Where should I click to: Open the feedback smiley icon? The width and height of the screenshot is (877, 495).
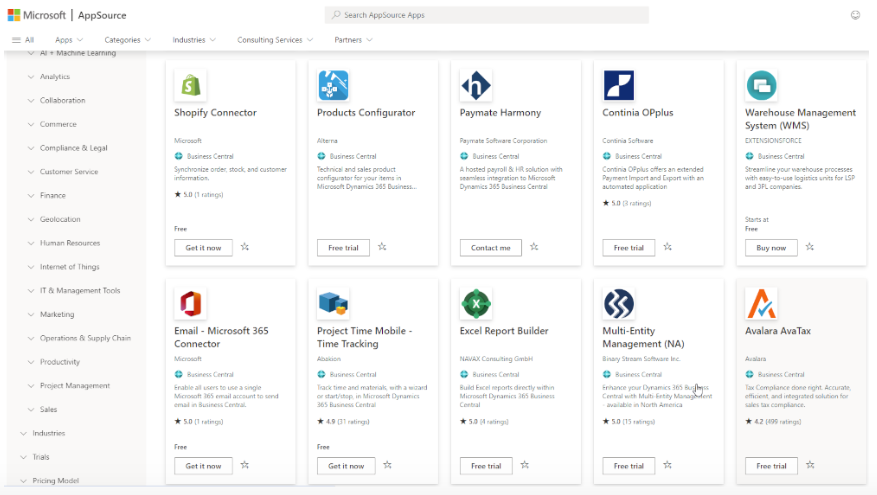(x=855, y=15)
